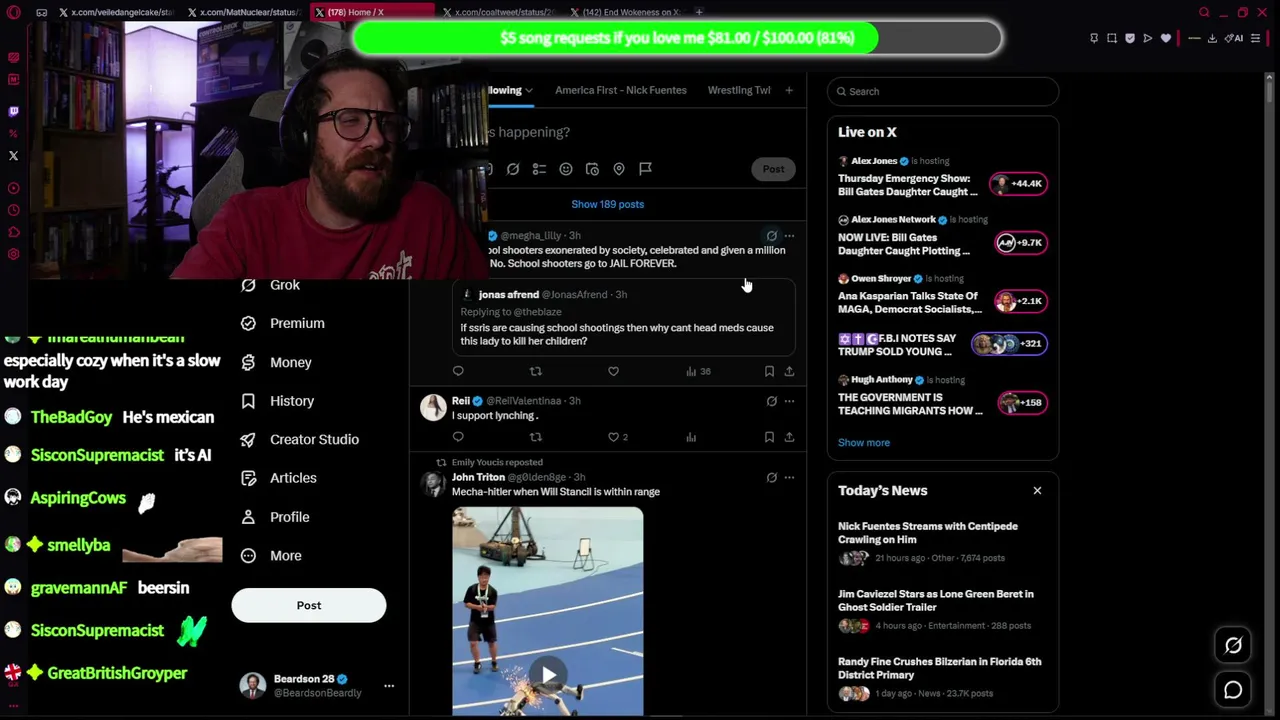Image resolution: width=1280 pixels, height=720 pixels.
Task: Open your Profile page
Action: 276,517
